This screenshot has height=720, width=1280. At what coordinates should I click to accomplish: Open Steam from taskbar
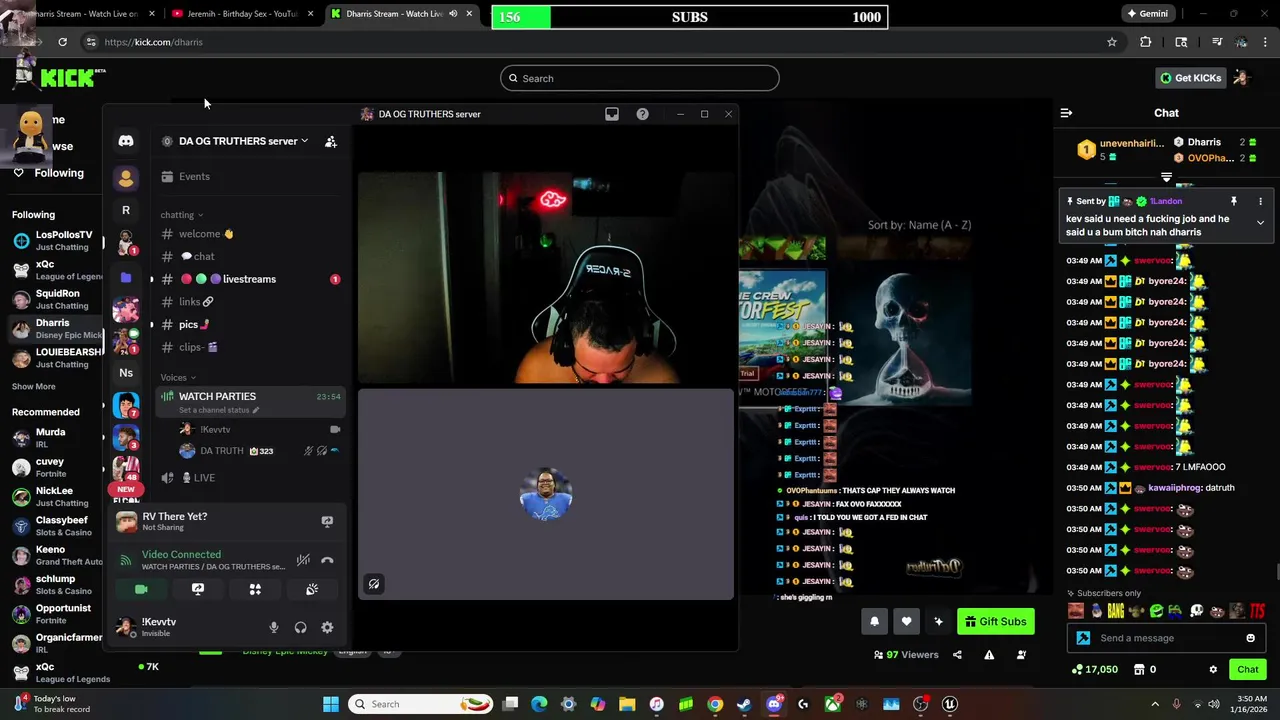[744, 704]
